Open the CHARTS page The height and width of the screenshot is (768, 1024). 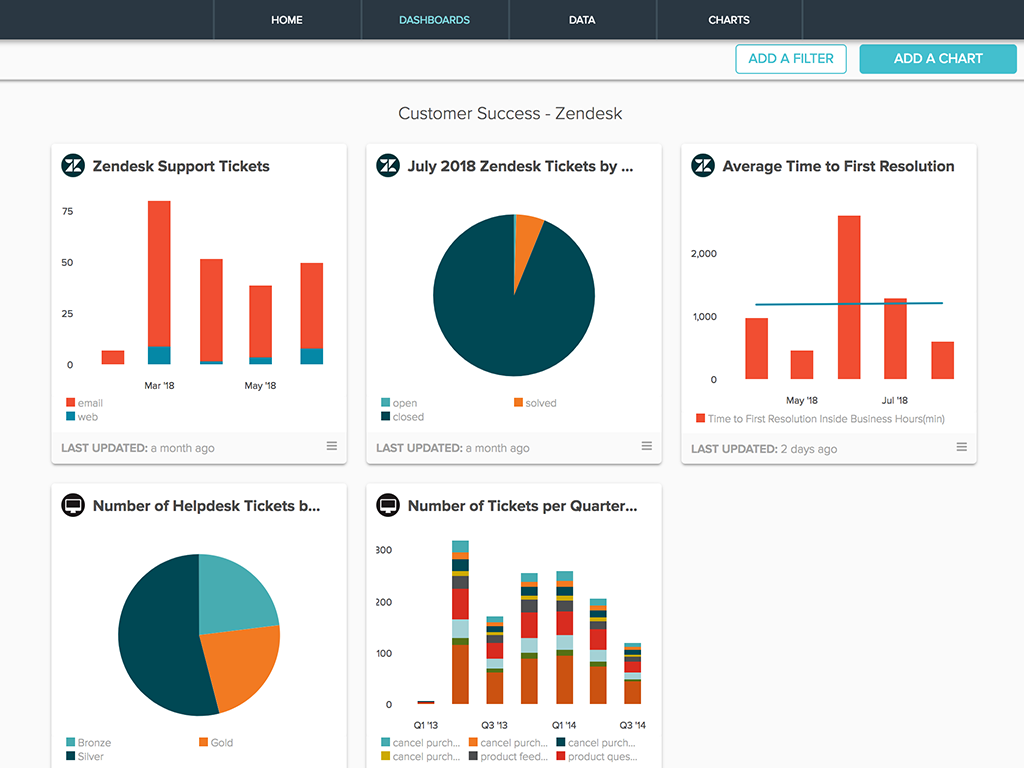coord(729,20)
